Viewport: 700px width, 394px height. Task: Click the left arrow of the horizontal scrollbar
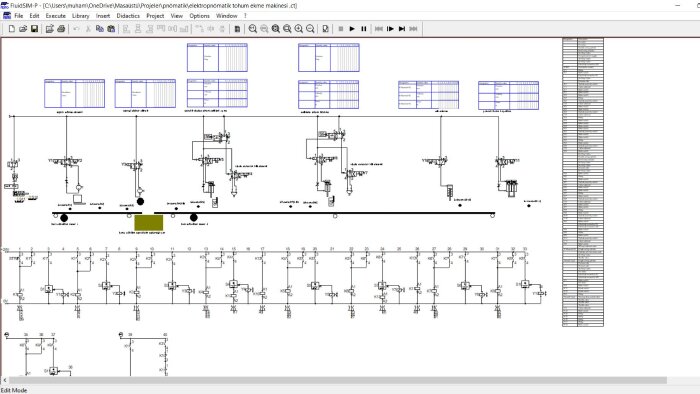[x=4, y=380]
